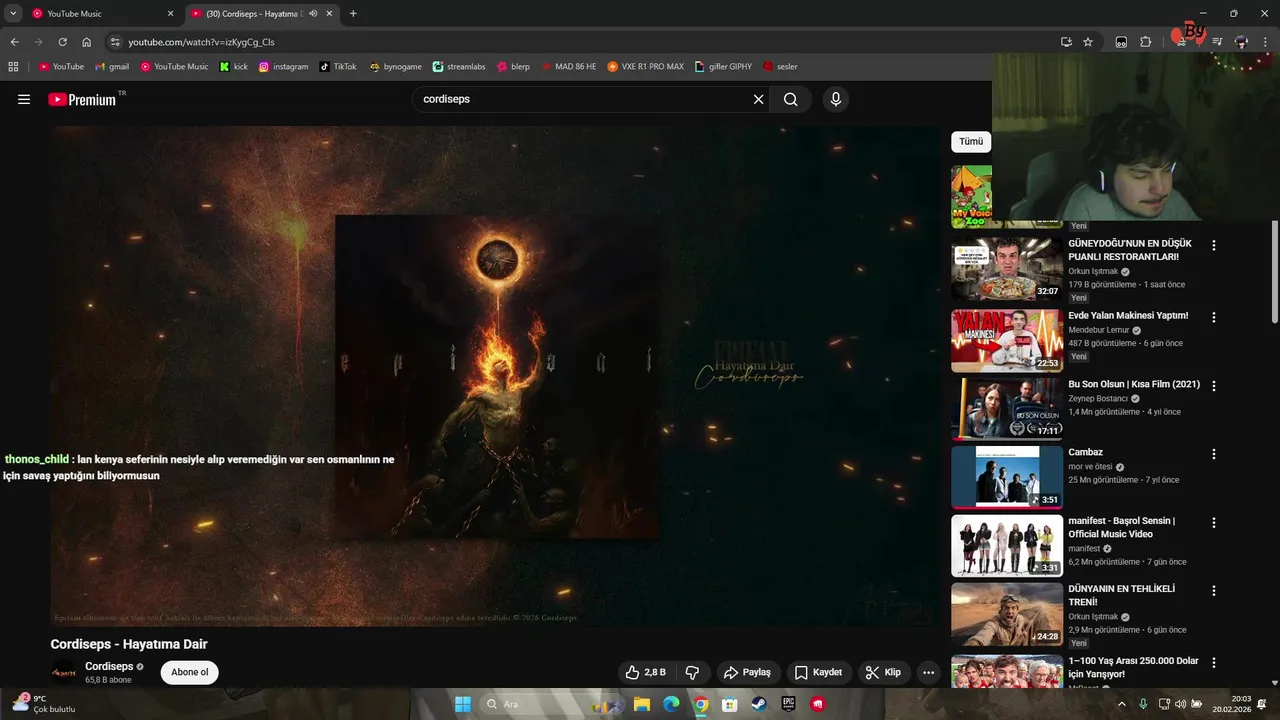Viewport: 1280px width, 720px height.
Task: Open weather widget showing Çok bulutlu
Action: [x=42, y=704]
